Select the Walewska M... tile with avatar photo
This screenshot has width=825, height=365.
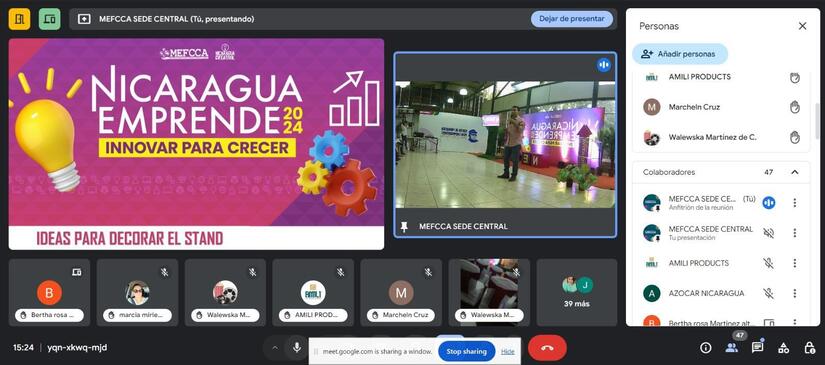225,292
